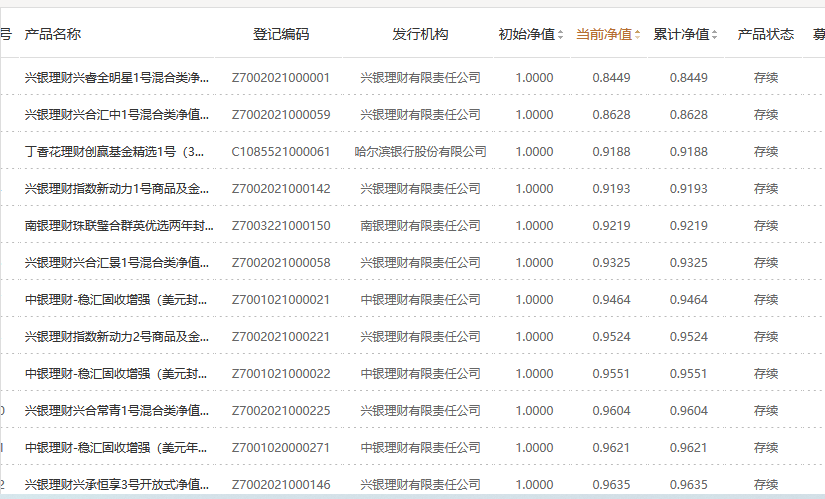Select registration code Z7002021000221

281,336
